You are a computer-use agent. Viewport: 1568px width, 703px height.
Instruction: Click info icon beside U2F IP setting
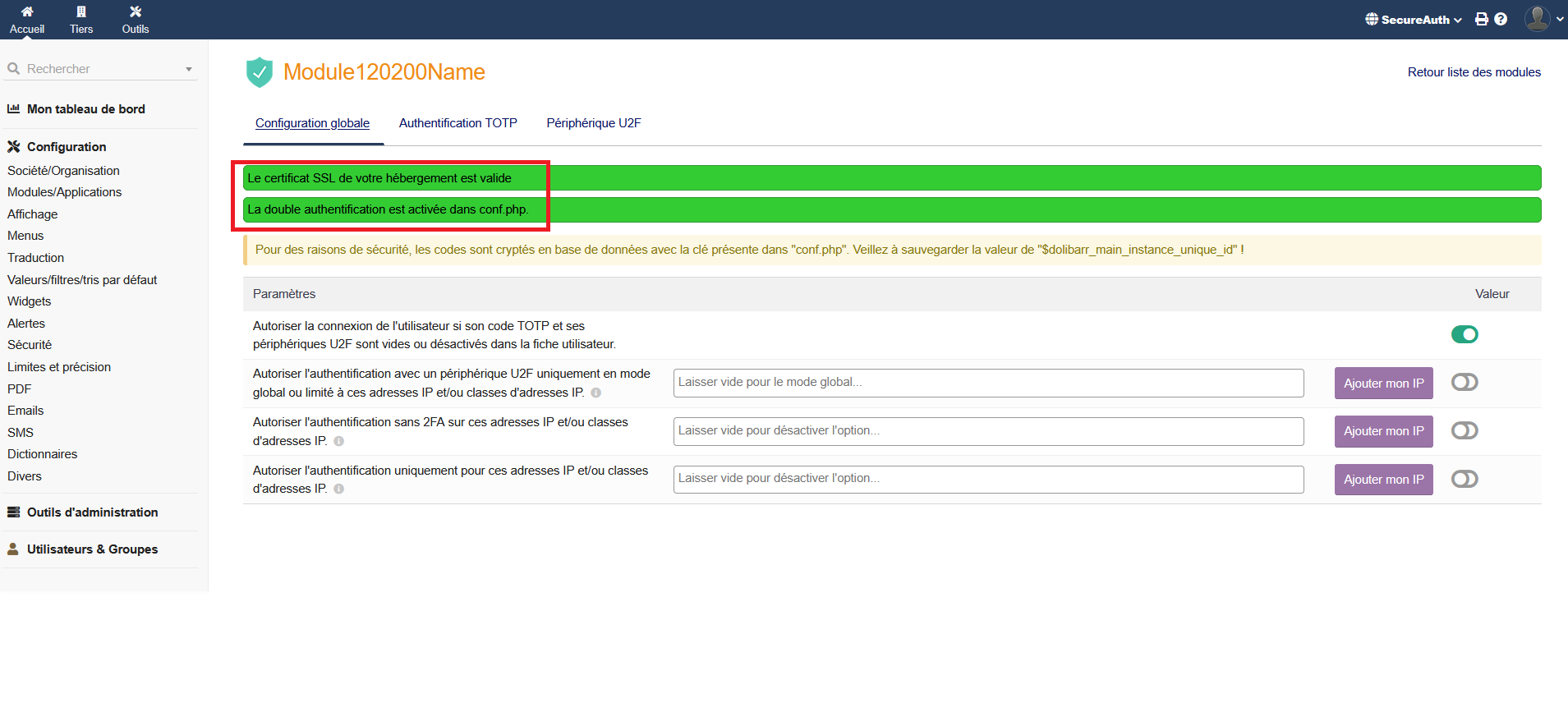coord(596,393)
